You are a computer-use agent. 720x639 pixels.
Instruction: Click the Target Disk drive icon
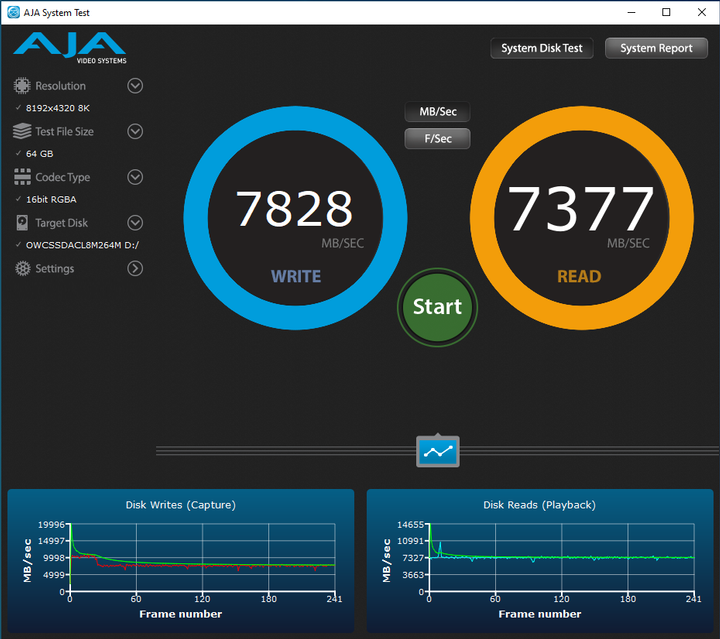click(22, 223)
